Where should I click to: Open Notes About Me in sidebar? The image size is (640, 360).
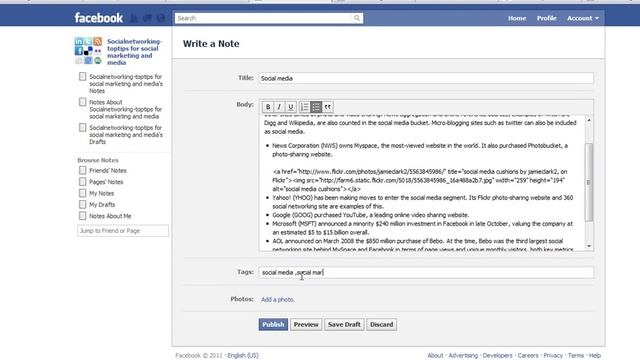click(110, 216)
